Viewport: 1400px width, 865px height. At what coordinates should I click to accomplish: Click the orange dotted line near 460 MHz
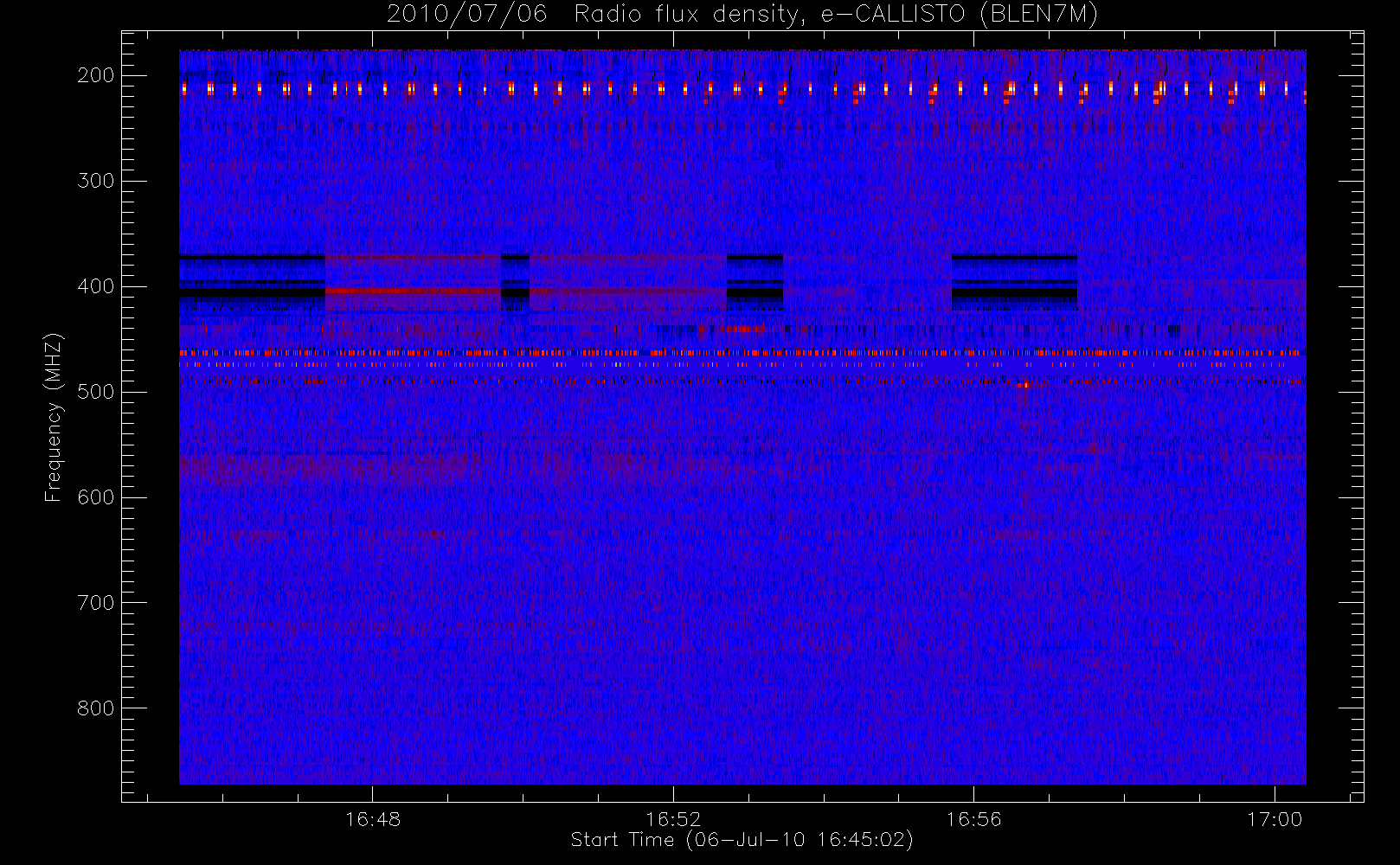pyautogui.click(x=742, y=353)
